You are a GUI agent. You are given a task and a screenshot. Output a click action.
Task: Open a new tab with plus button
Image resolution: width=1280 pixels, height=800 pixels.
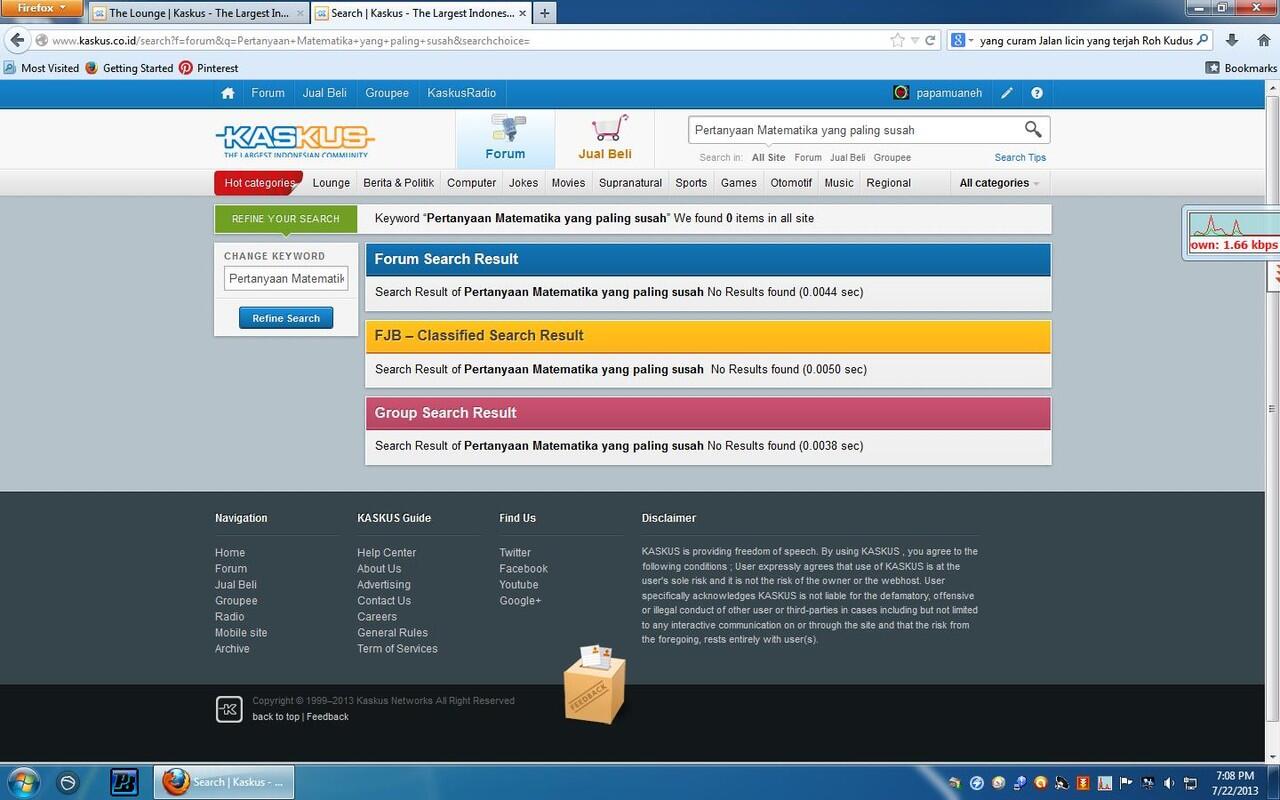tap(544, 13)
